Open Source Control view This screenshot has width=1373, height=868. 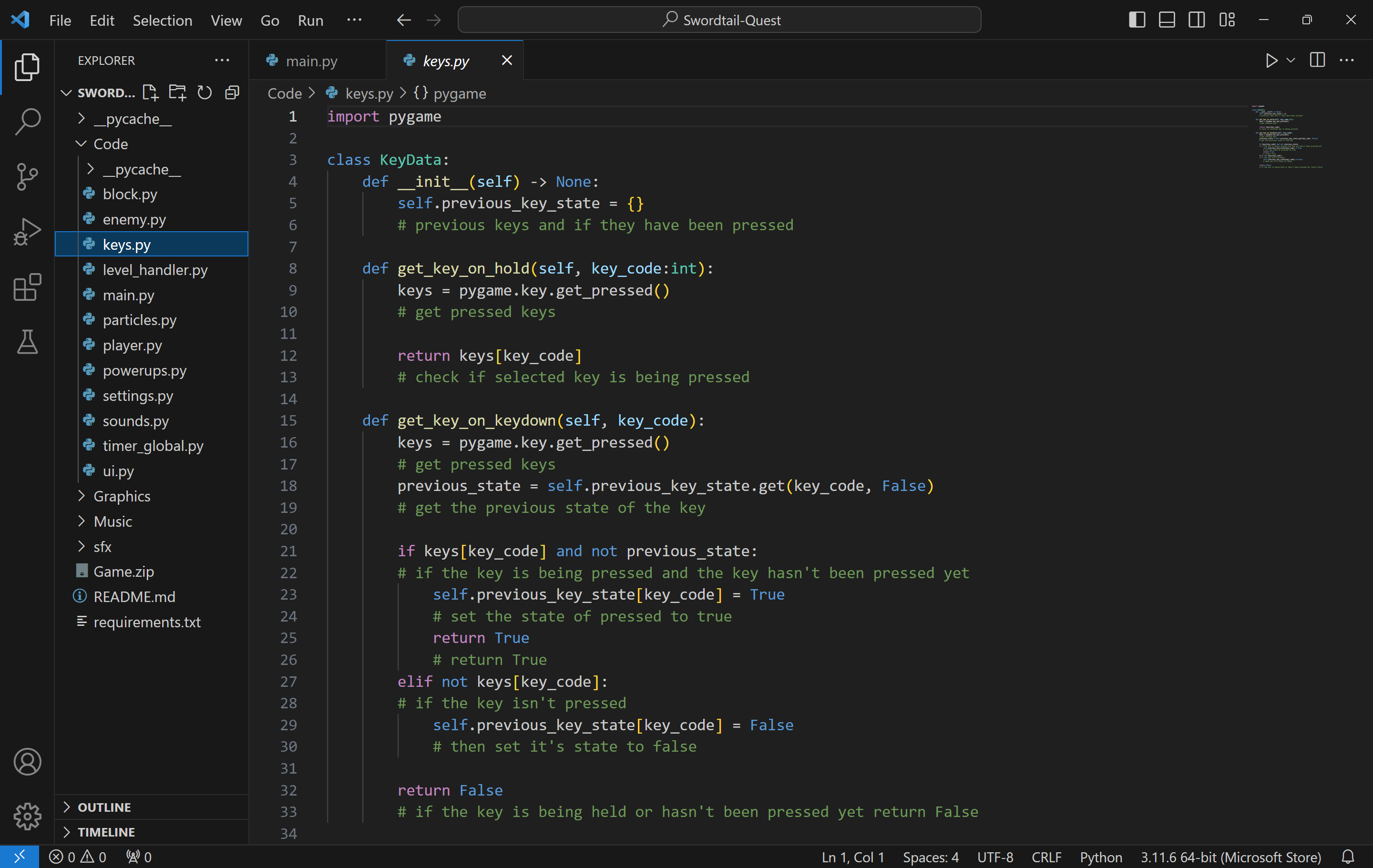coord(27,177)
